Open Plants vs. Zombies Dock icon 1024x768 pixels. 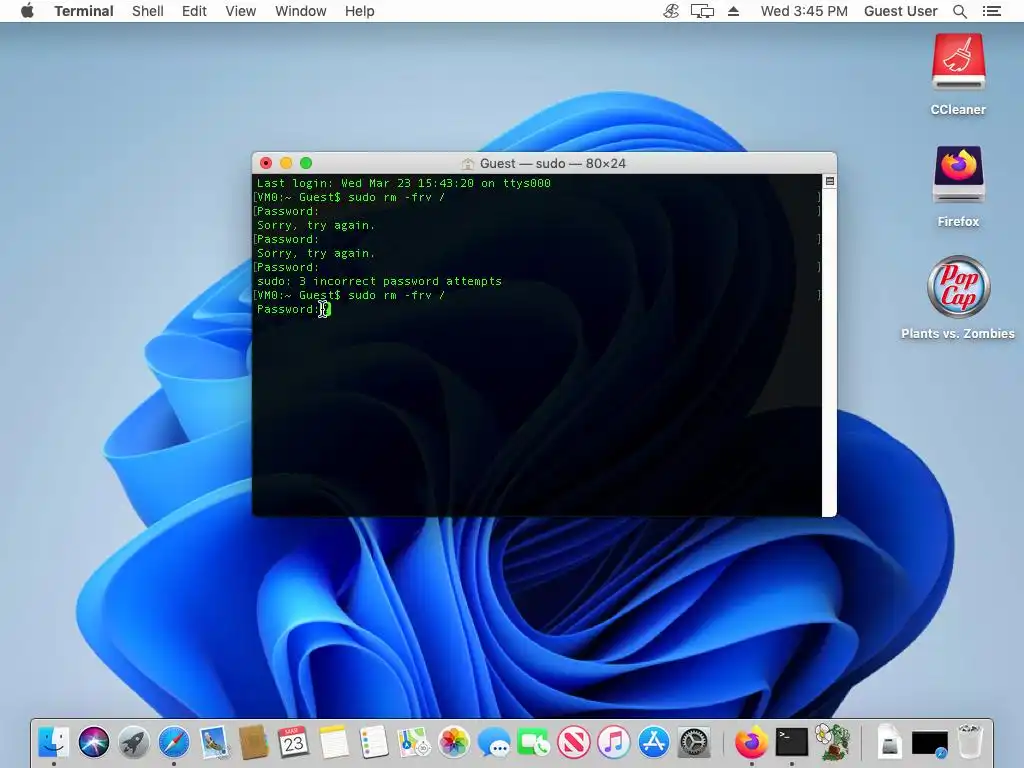pos(832,743)
